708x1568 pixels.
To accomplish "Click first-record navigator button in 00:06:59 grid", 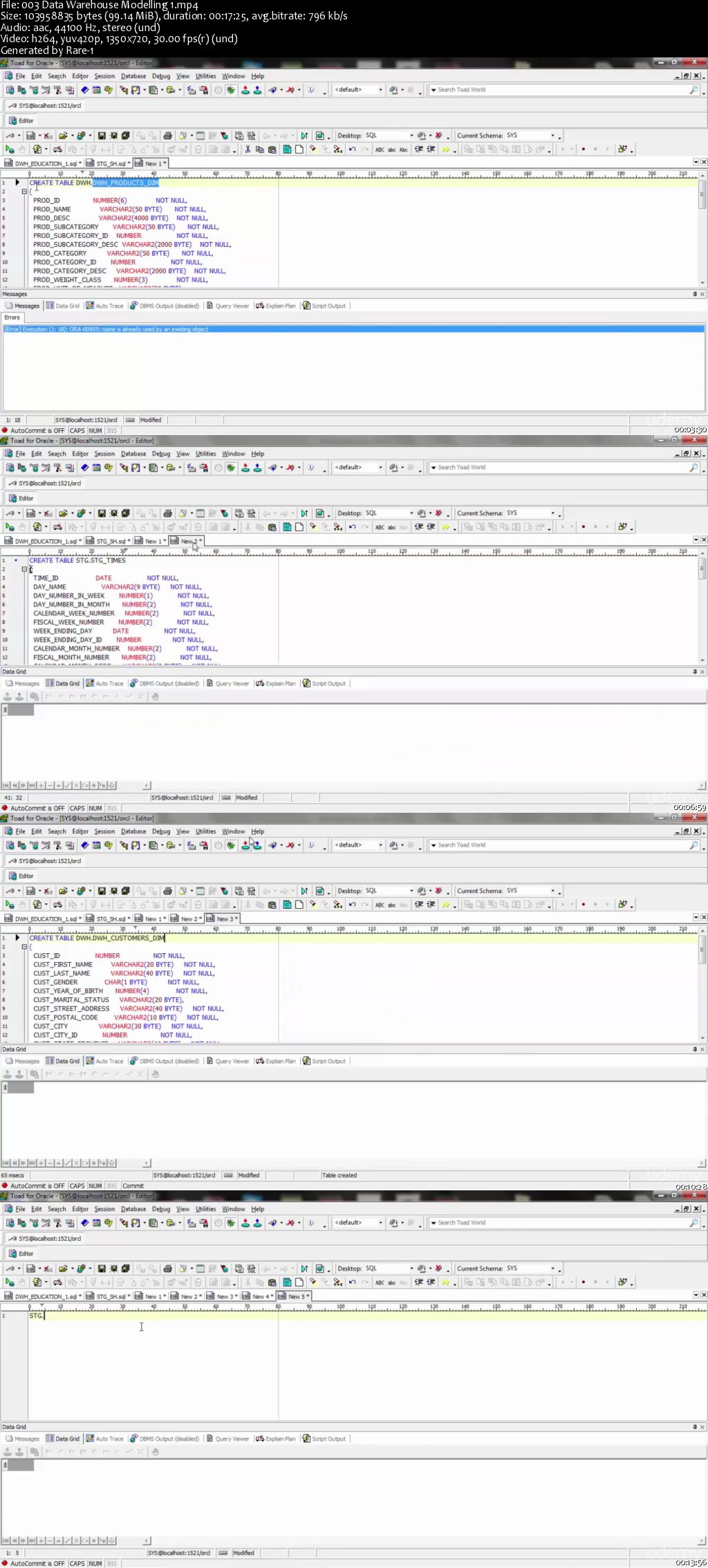I will click(6, 785).
